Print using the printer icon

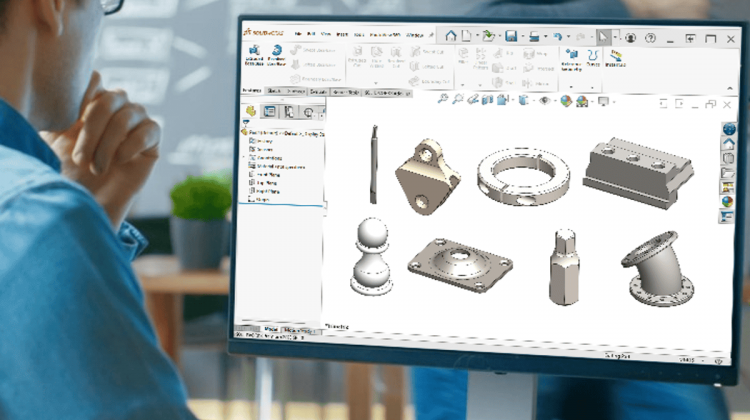(534, 37)
